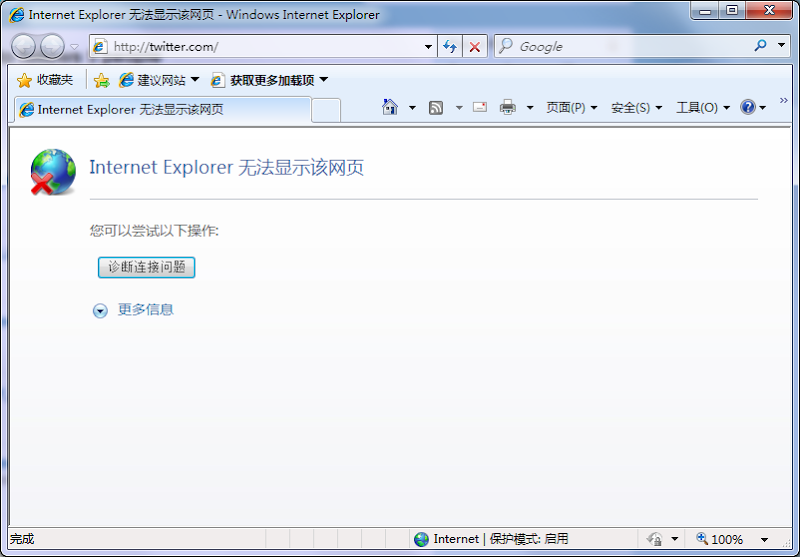Click the IE logo in title bar
Image resolution: width=800 pixels, height=557 pixels.
pos(17,15)
